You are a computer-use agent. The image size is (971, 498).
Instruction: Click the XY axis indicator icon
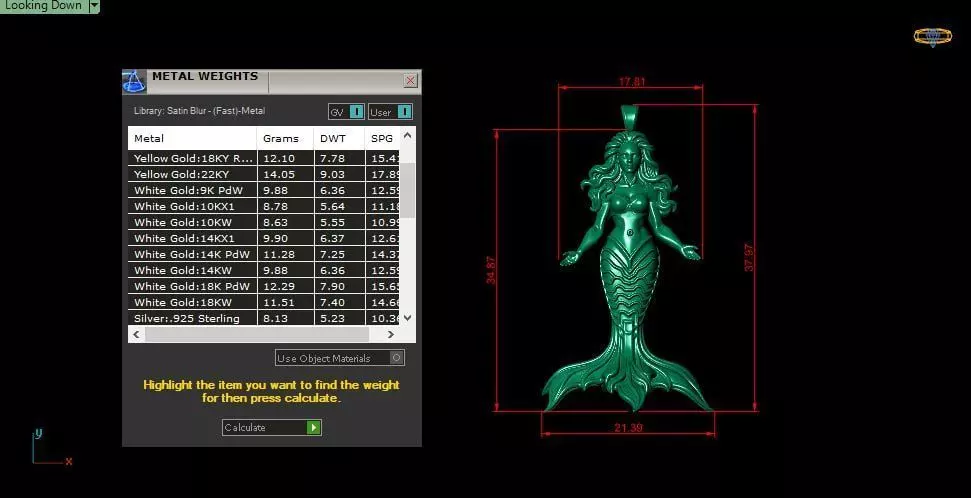tap(51, 447)
